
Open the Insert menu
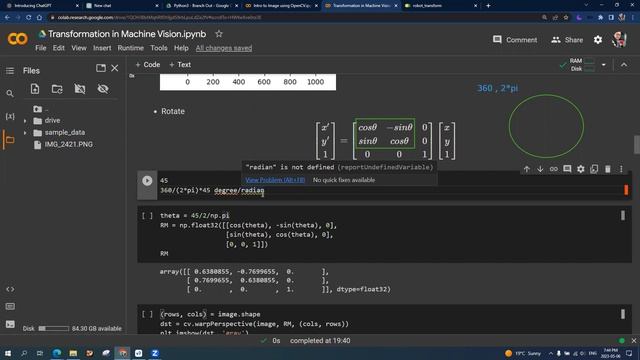[x=102, y=48]
